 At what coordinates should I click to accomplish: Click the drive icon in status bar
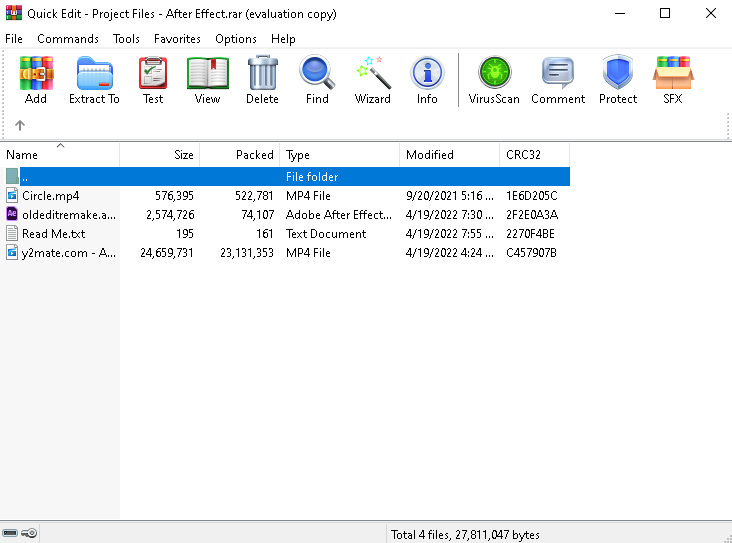click(9, 533)
